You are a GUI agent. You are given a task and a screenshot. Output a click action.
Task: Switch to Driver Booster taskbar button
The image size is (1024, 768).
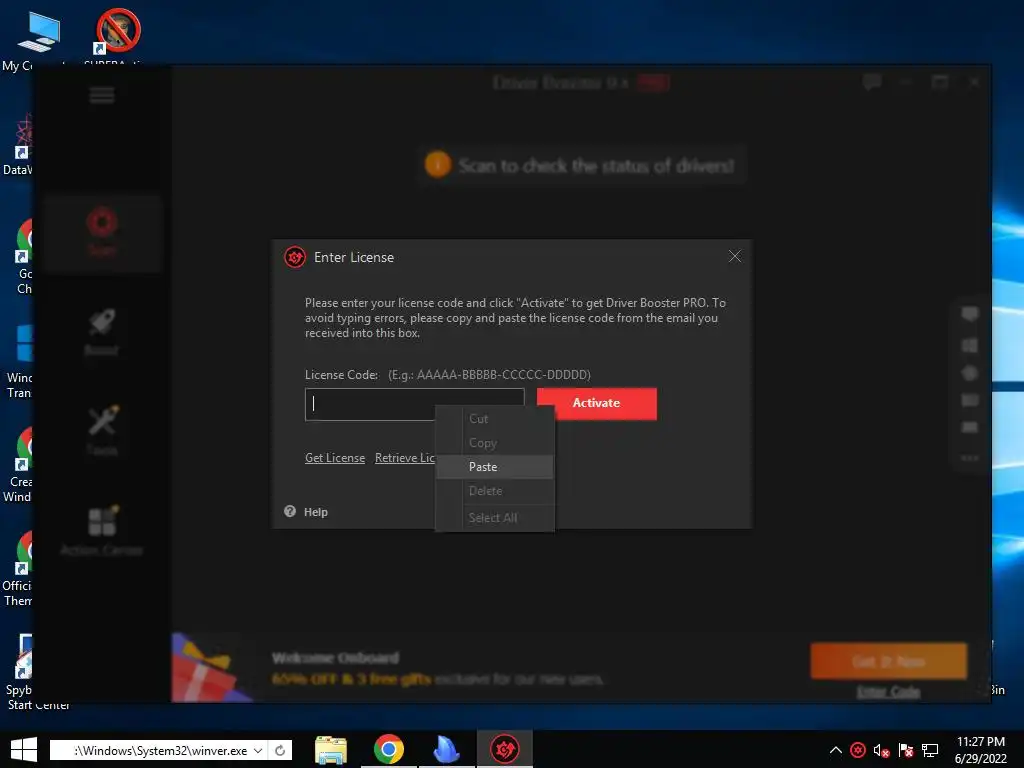(504, 750)
